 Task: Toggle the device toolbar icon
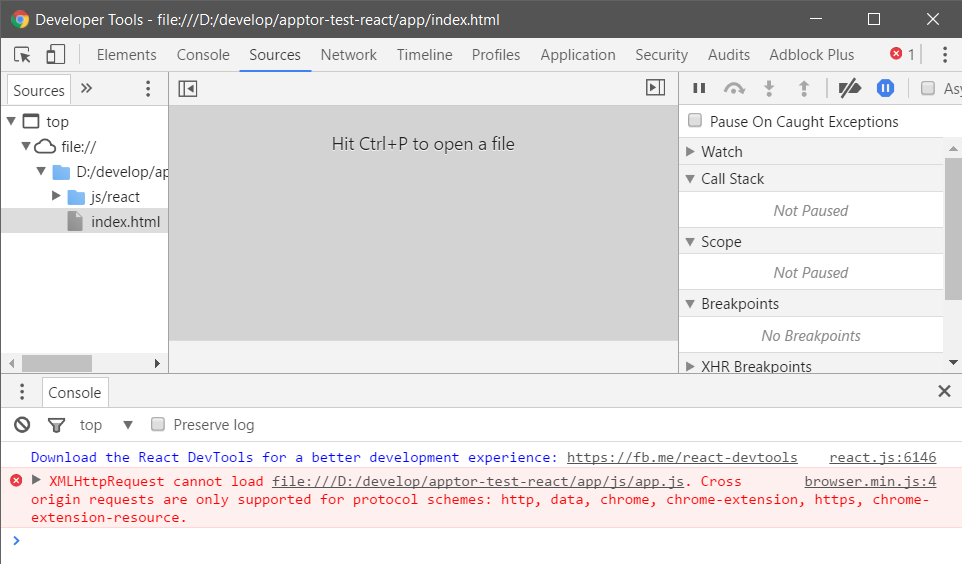(x=55, y=54)
